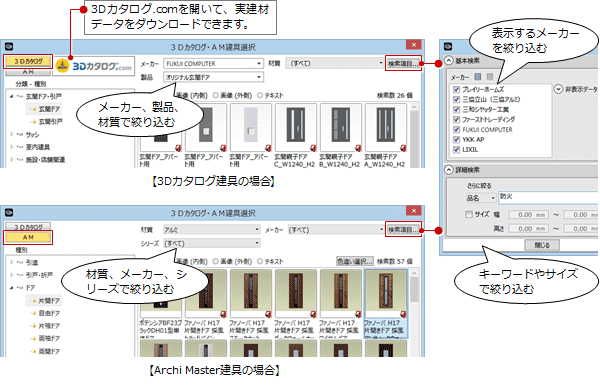
Task: Select the 玄関ドア tree item icon
Action: [34, 109]
